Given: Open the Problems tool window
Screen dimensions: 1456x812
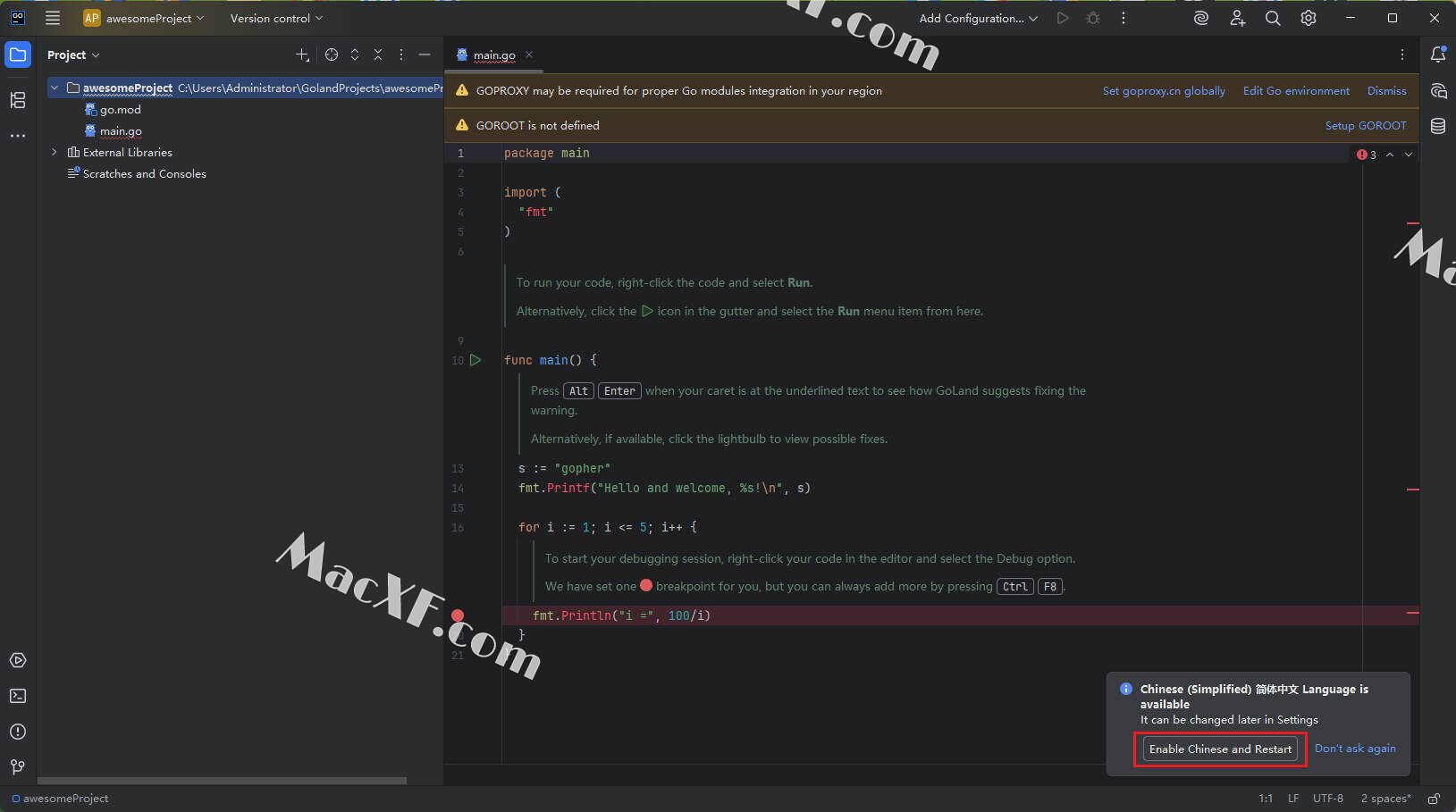Looking at the screenshot, I should tap(18, 732).
